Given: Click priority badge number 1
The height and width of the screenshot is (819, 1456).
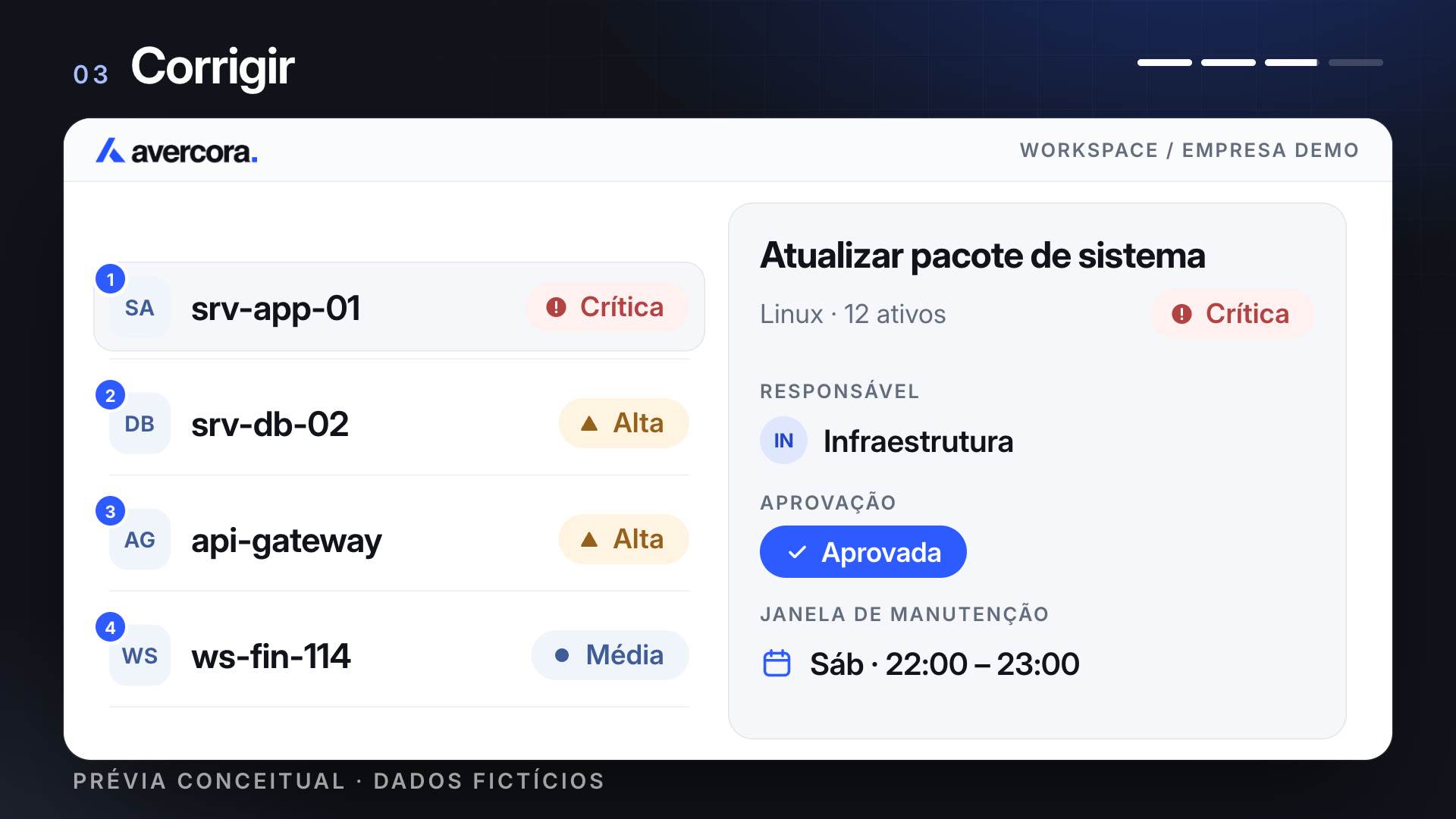Looking at the screenshot, I should 111,280.
